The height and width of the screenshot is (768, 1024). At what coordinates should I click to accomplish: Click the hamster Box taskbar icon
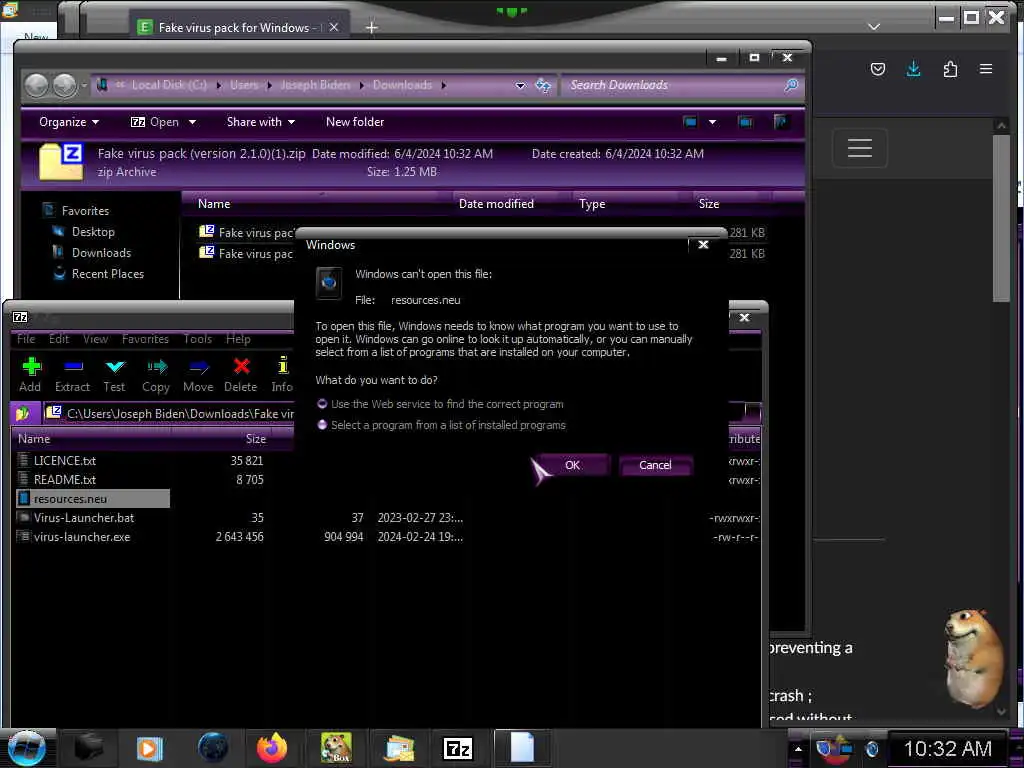[x=336, y=748]
